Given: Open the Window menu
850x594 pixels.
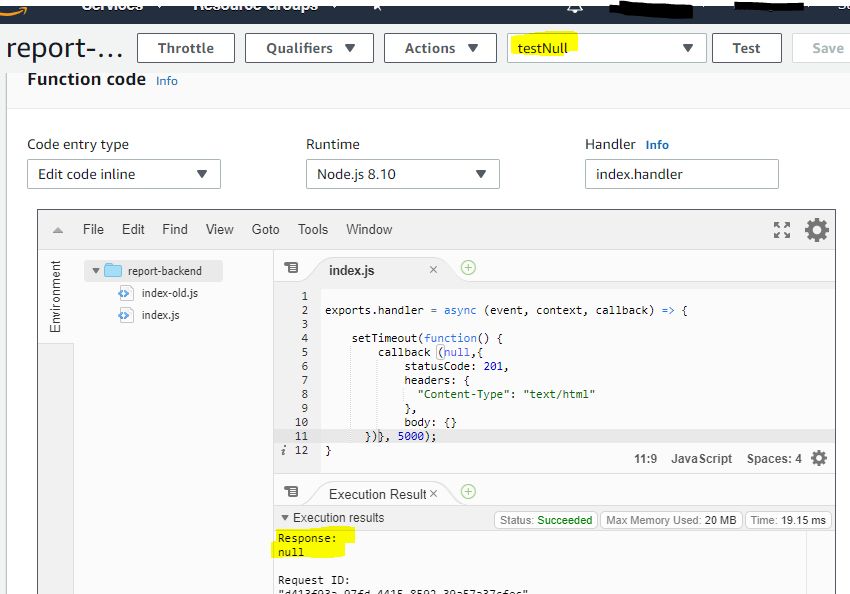Looking at the screenshot, I should (x=369, y=229).
